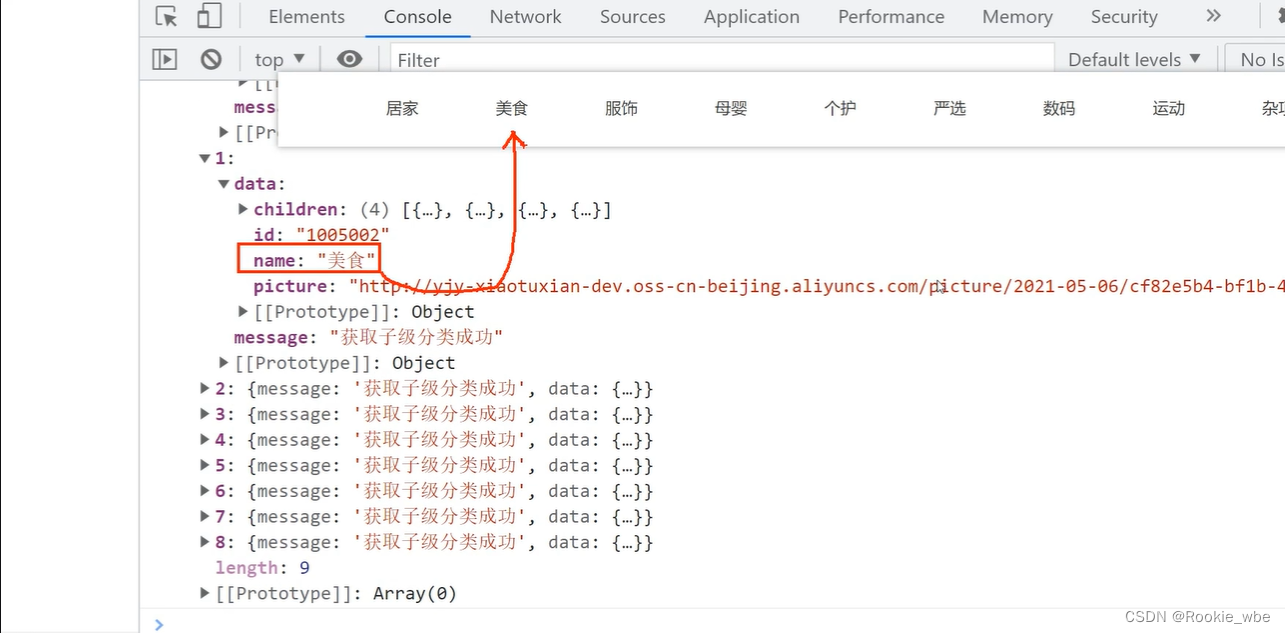This screenshot has width=1285, height=633.
Task: Open the Default levels dropdown
Action: pos(1133,60)
